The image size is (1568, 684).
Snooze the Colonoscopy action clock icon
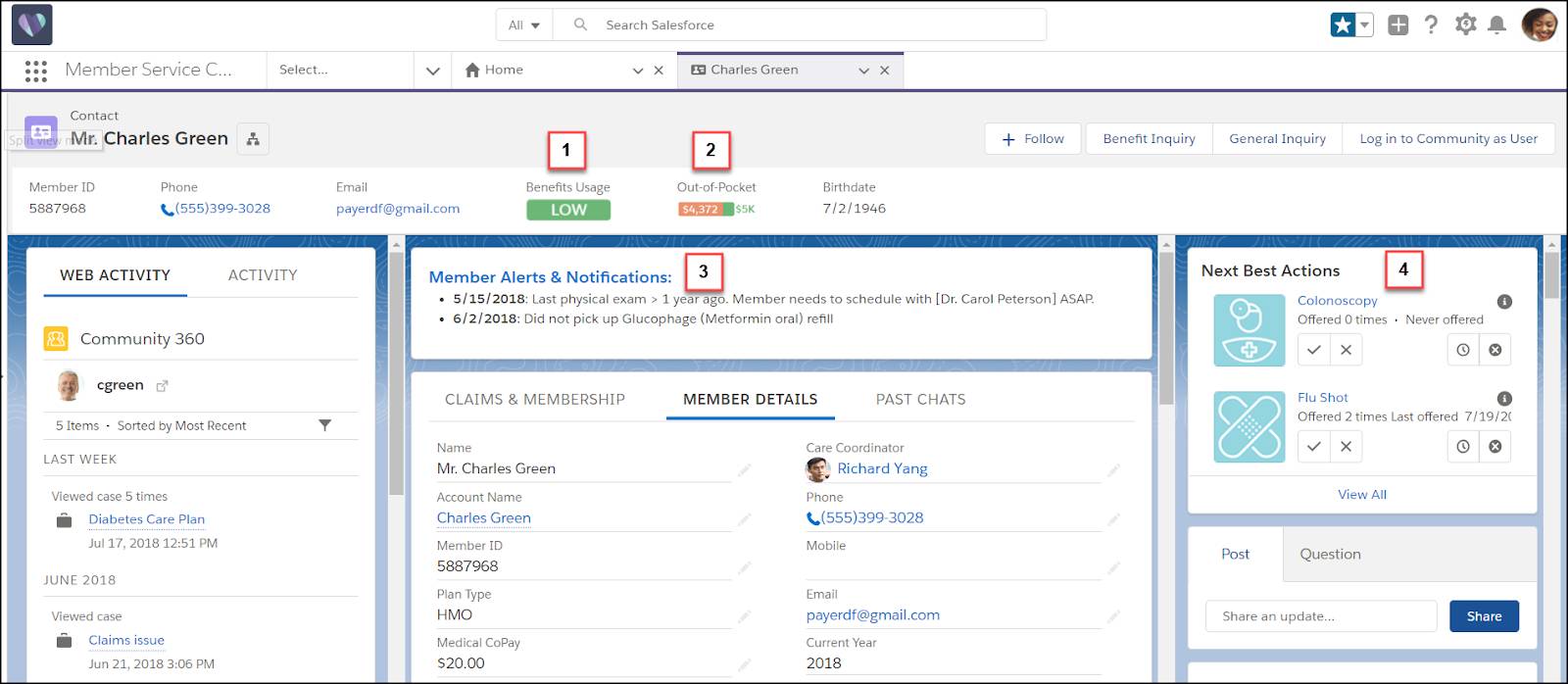tap(1463, 350)
